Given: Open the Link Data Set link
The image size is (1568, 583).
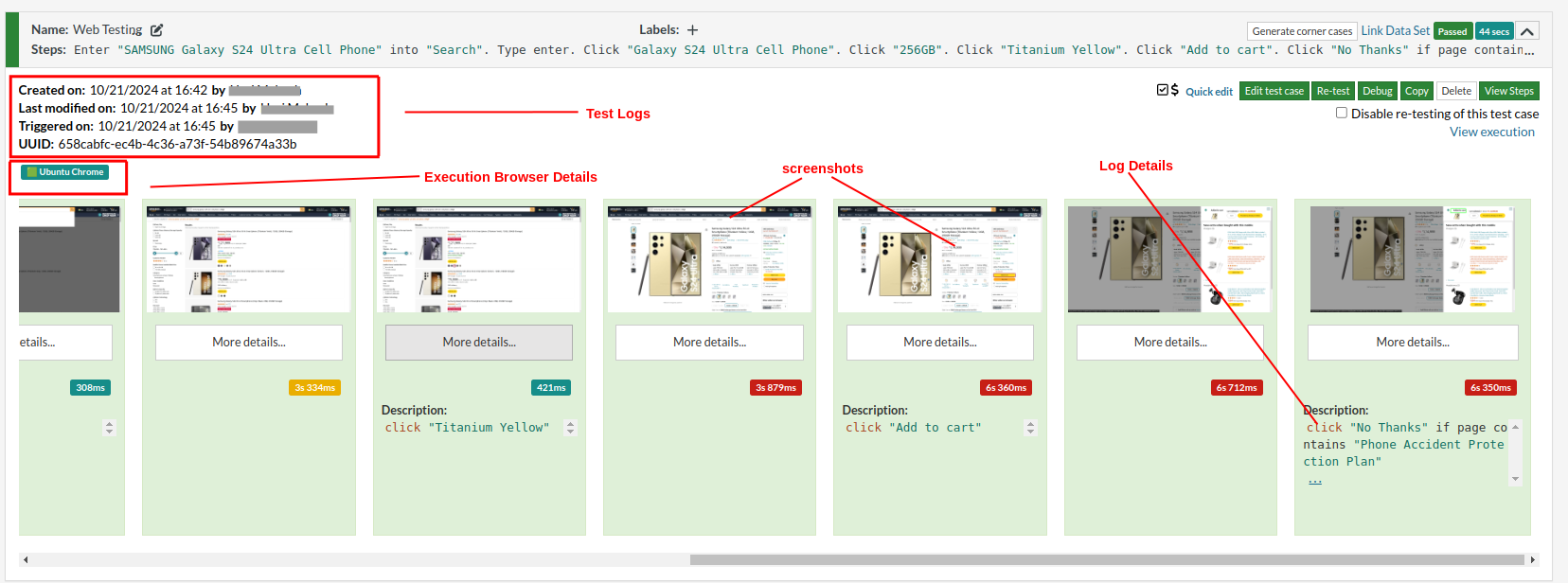Looking at the screenshot, I should coord(1395,30).
